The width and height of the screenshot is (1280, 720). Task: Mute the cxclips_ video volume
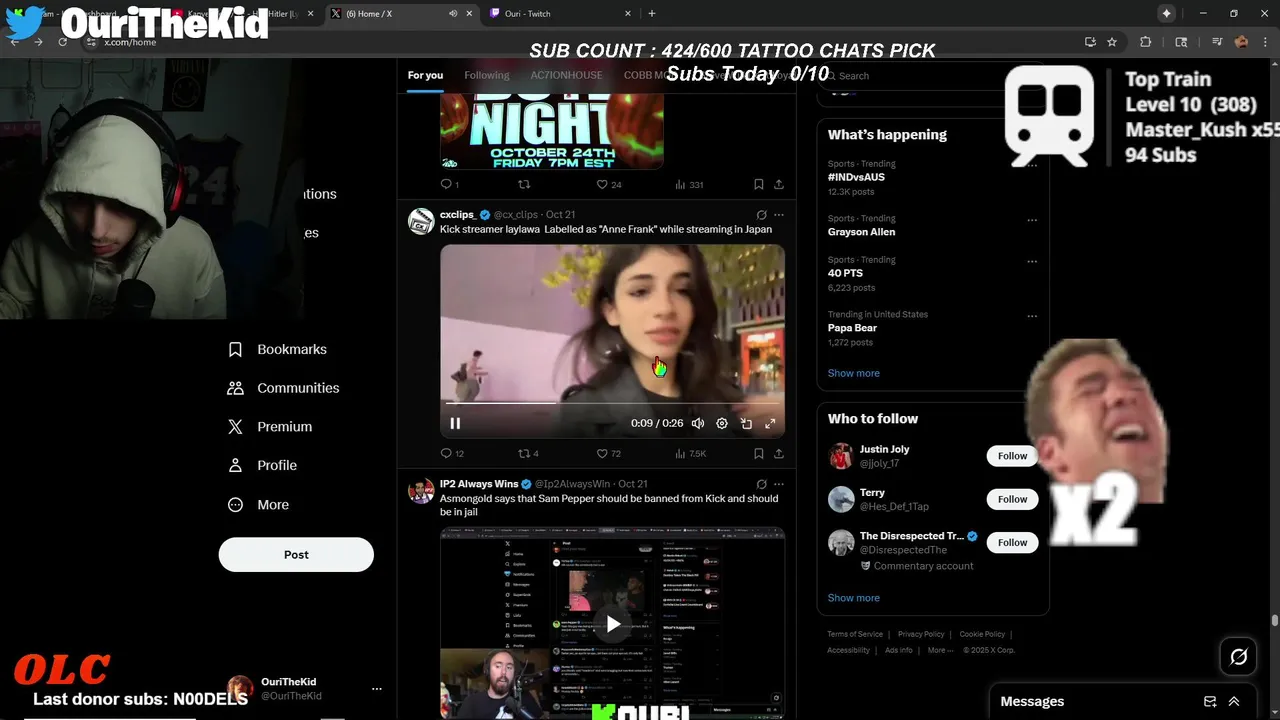tap(698, 423)
